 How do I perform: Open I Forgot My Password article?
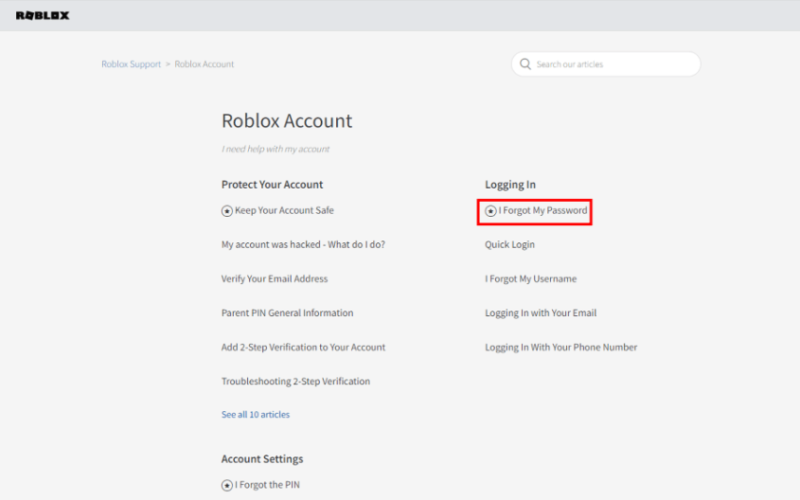click(543, 210)
